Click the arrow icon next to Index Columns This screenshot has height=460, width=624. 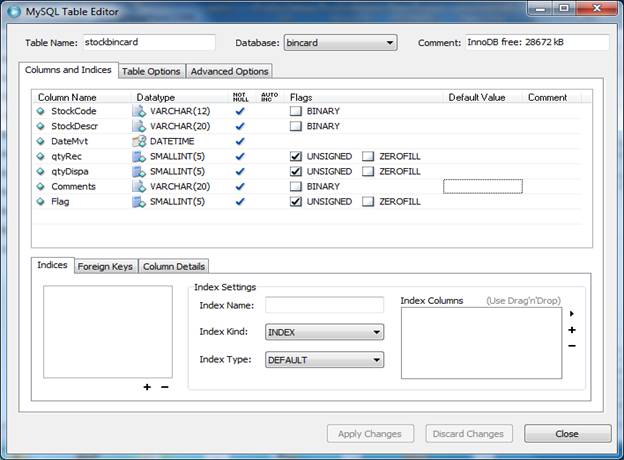[x=572, y=314]
